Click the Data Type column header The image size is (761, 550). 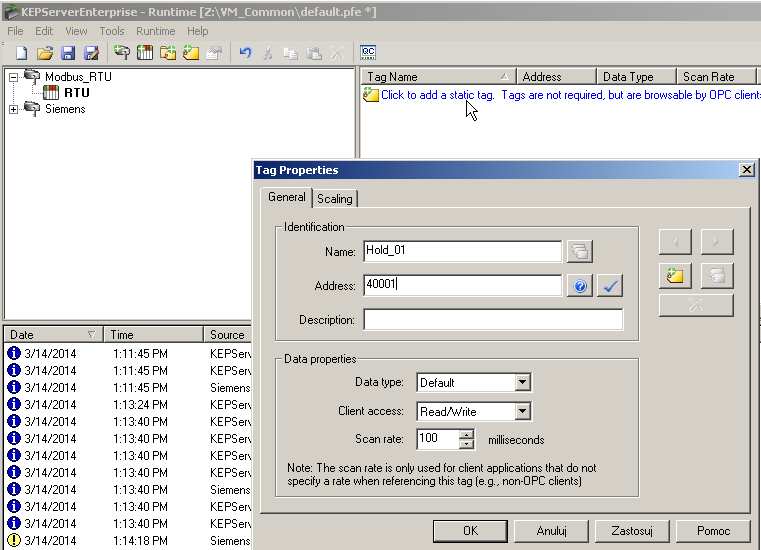(636, 77)
